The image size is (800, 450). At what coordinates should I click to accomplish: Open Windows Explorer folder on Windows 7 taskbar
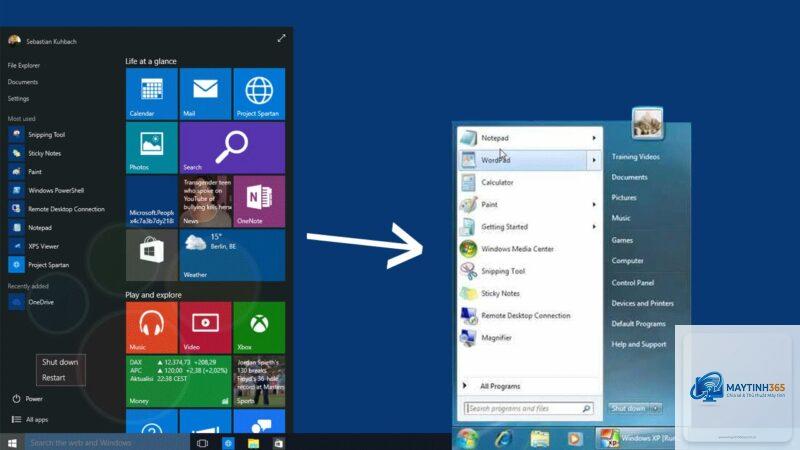tap(539, 439)
